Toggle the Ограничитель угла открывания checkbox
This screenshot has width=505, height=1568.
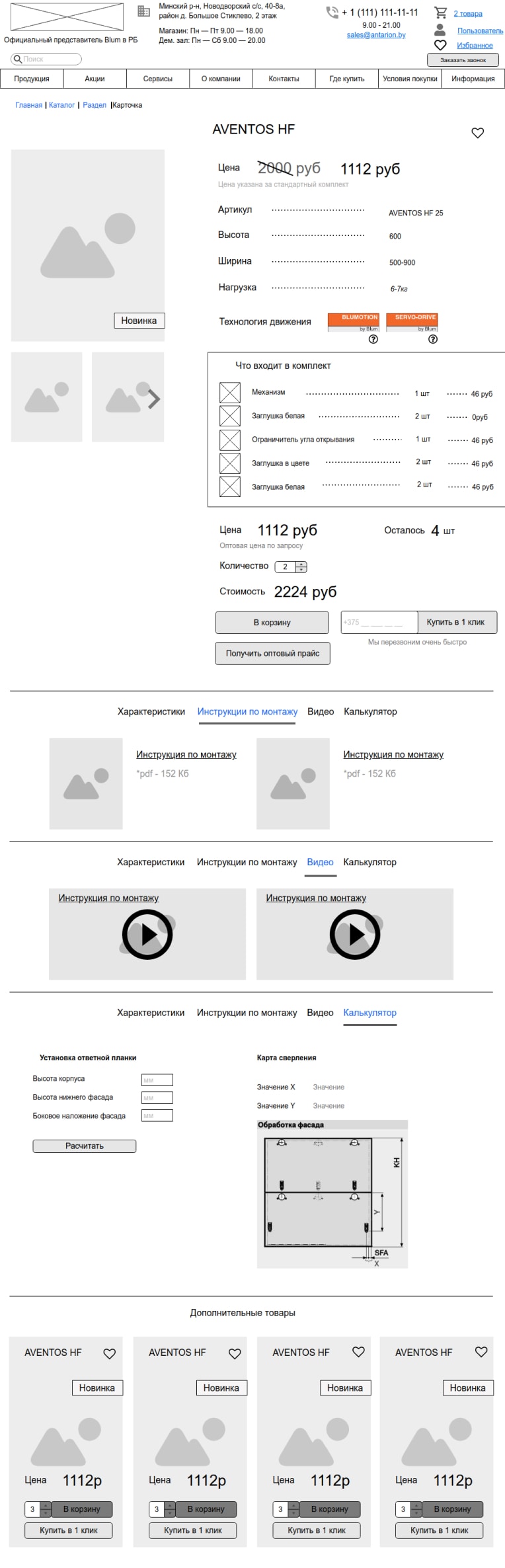click(x=230, y=440)
